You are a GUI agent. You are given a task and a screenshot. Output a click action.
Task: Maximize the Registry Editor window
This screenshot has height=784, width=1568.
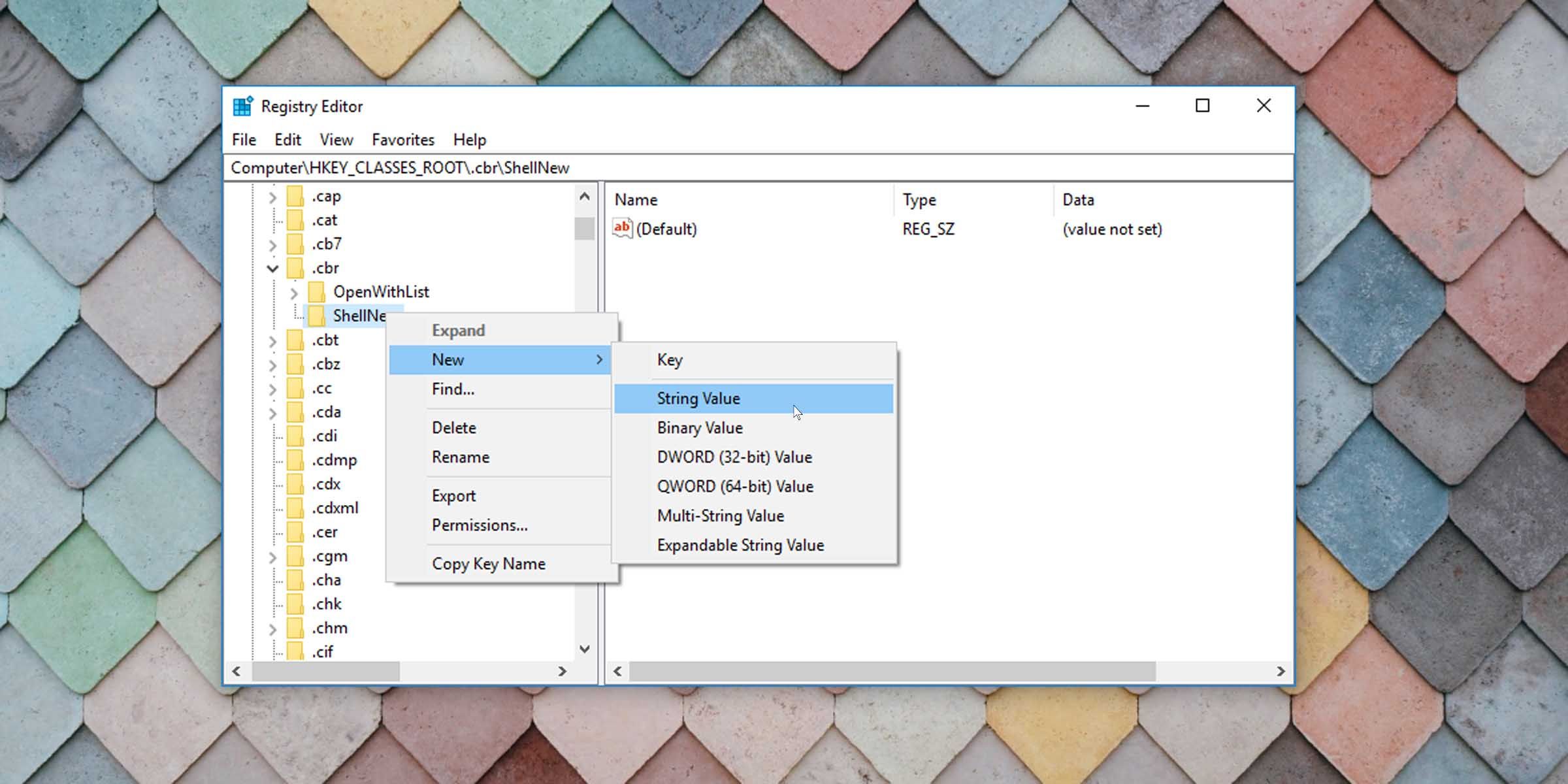point(1203,106)
